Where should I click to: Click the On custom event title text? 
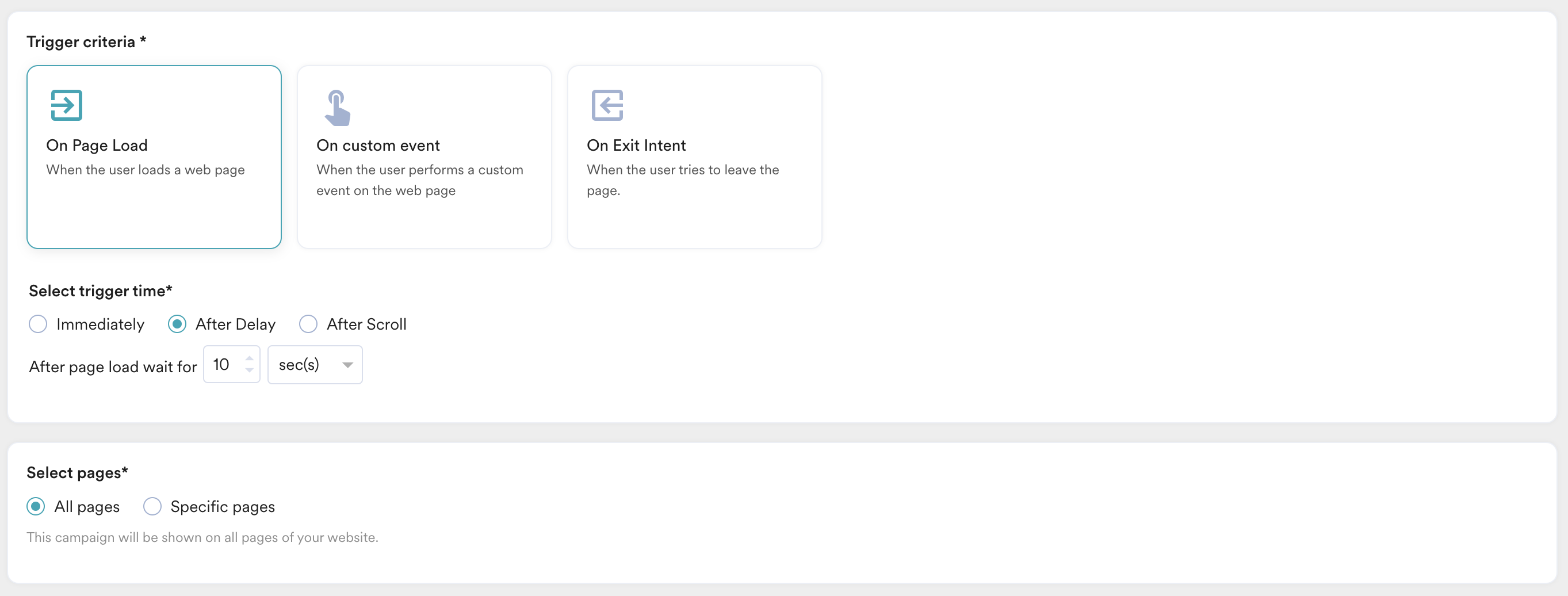(378, 146)
